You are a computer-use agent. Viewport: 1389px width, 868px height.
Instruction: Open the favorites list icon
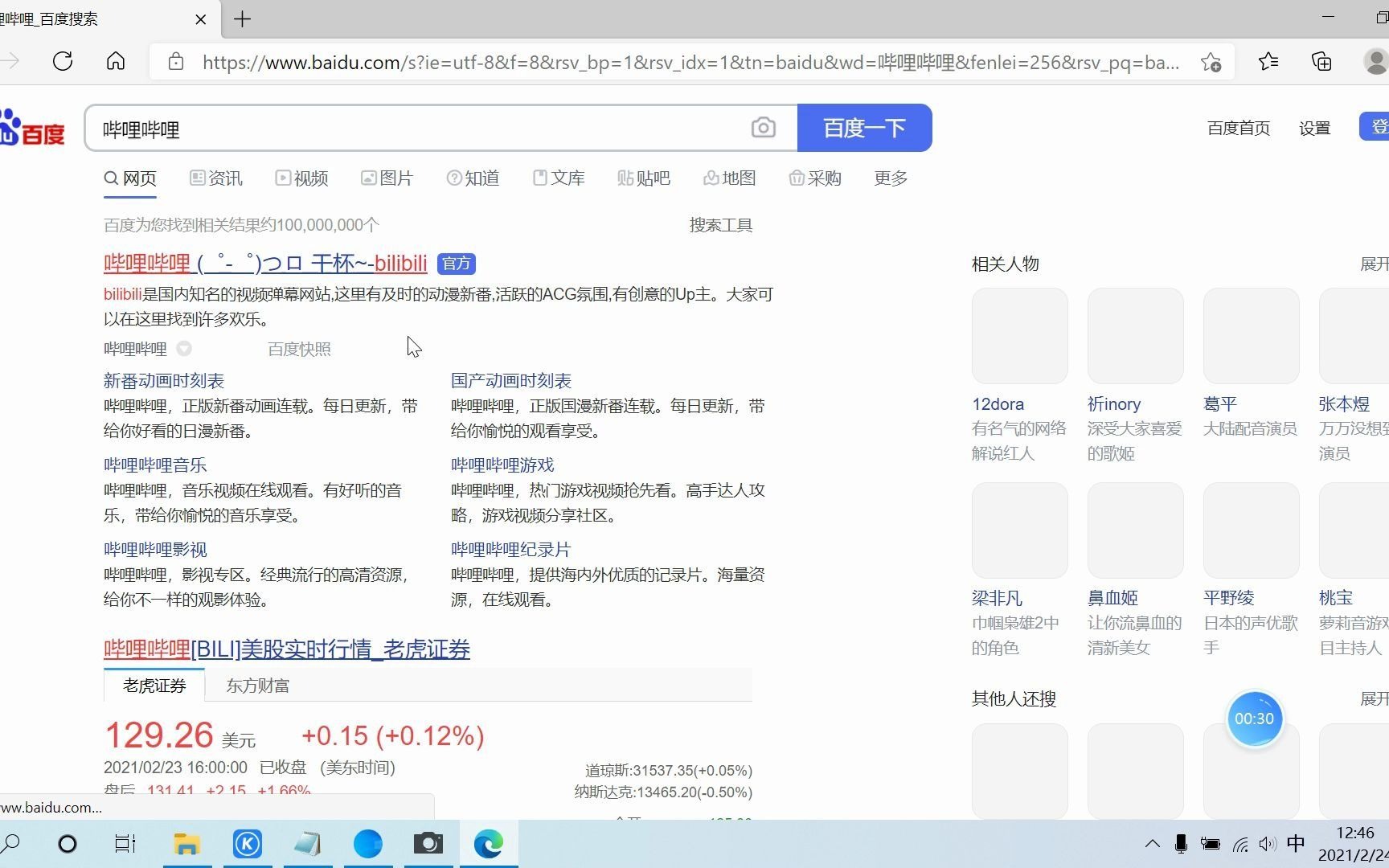point(1268,61)
